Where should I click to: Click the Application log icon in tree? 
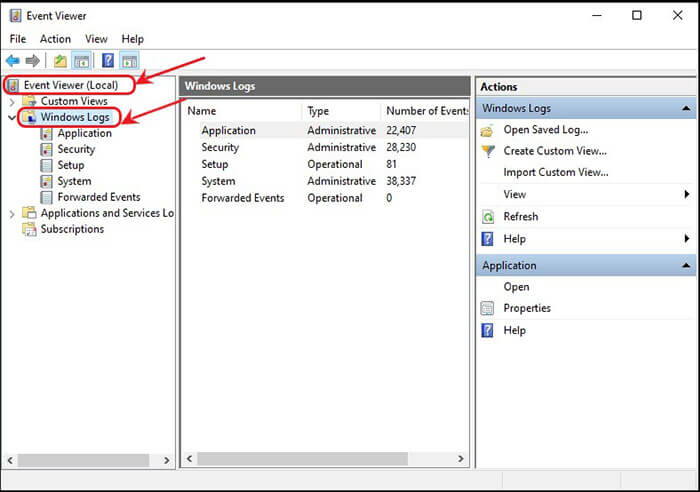point(46,133)
